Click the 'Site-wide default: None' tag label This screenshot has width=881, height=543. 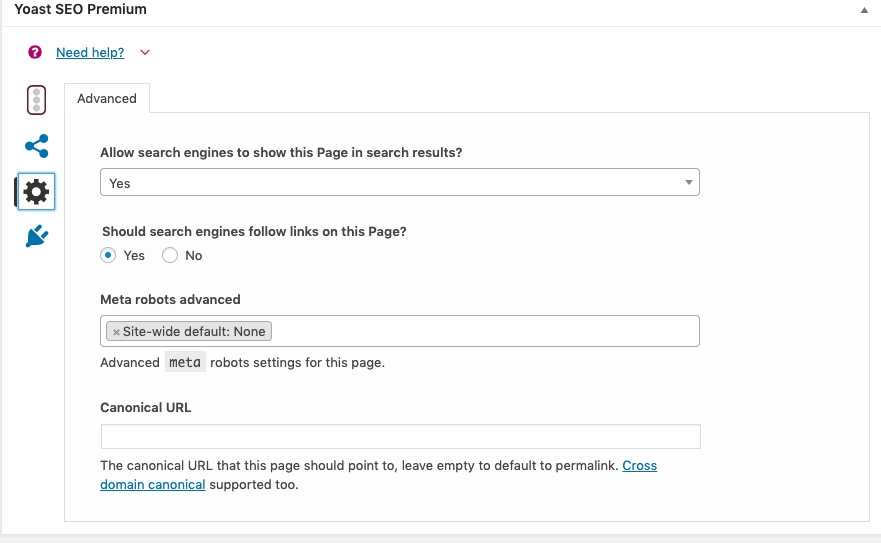tap(194, 332)
